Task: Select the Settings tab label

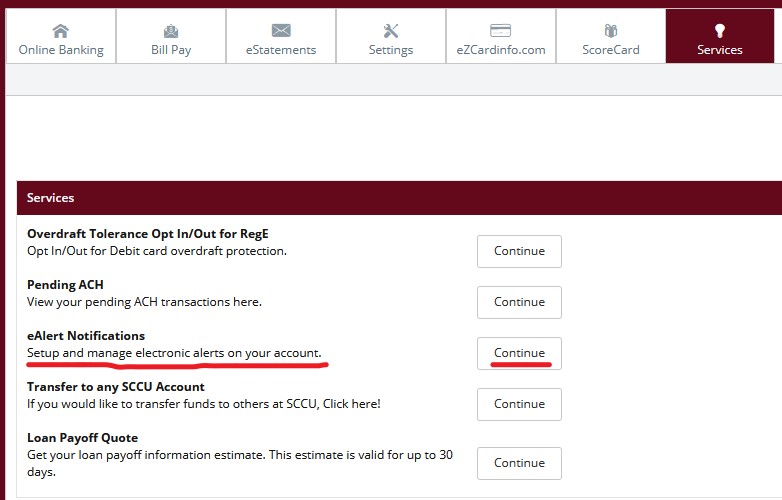Action: [x=391, y=50]
